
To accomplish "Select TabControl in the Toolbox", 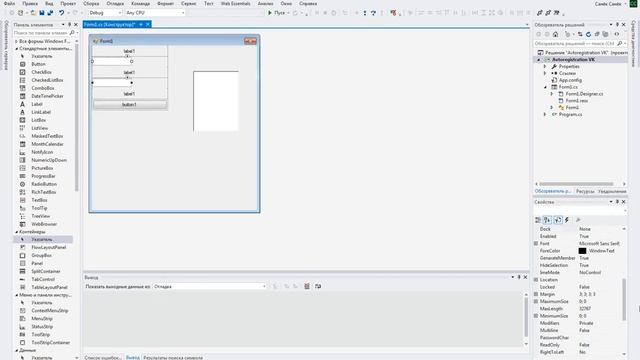I will [x=43, y=280].
